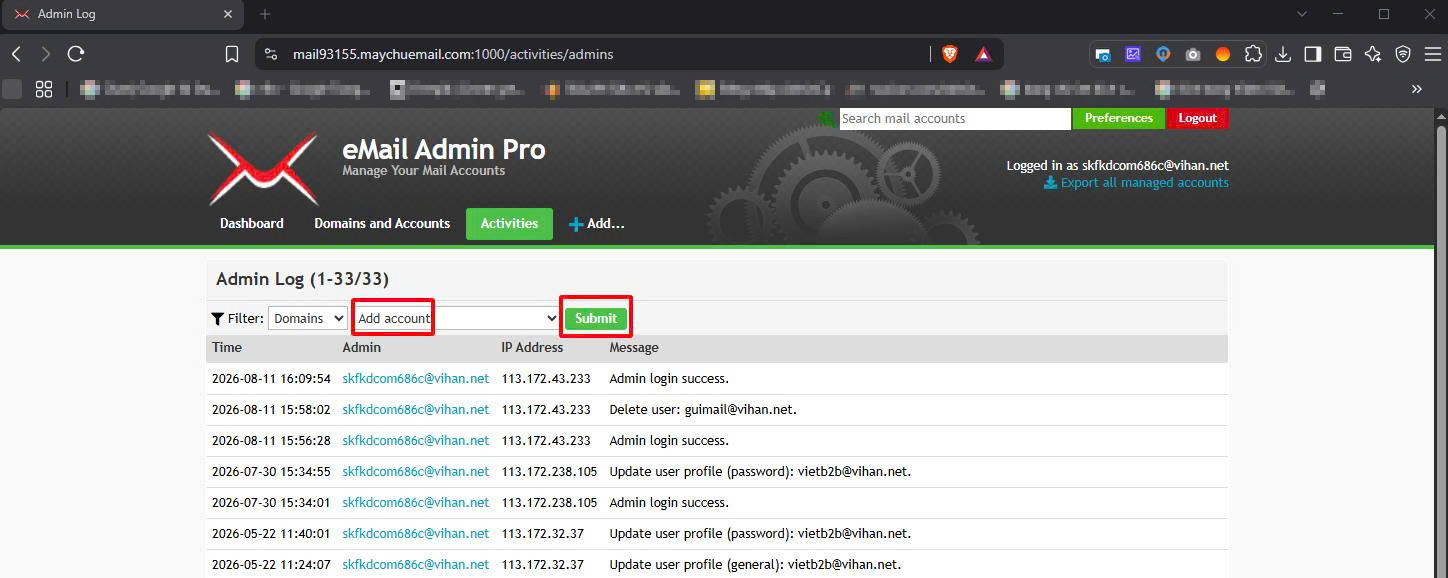Screen dimensions: 1448x578
Task: Click the orange circle extension icon
Action: click(1223, 54)
